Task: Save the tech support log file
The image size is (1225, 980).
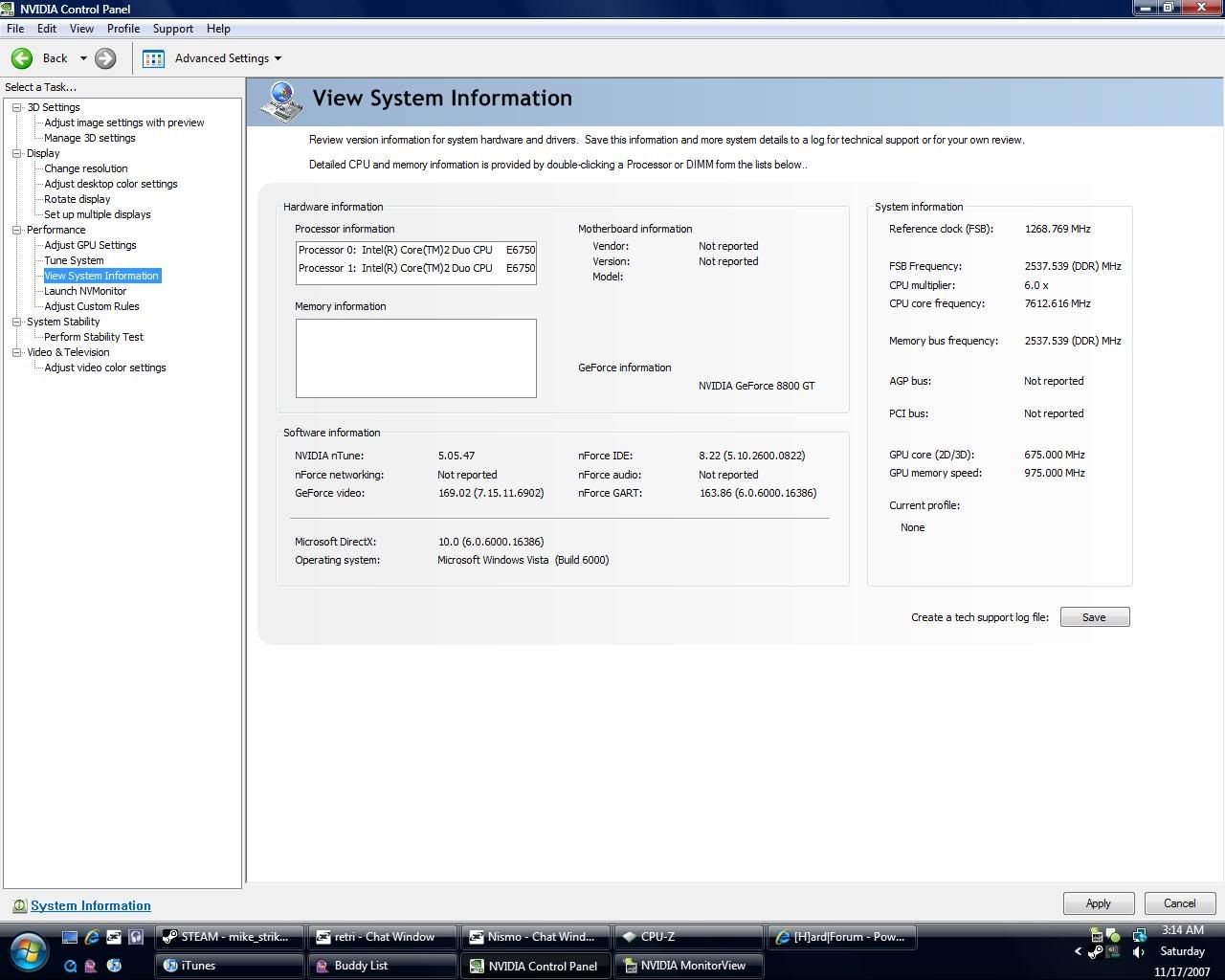Action: click(x=1095, y=617)
